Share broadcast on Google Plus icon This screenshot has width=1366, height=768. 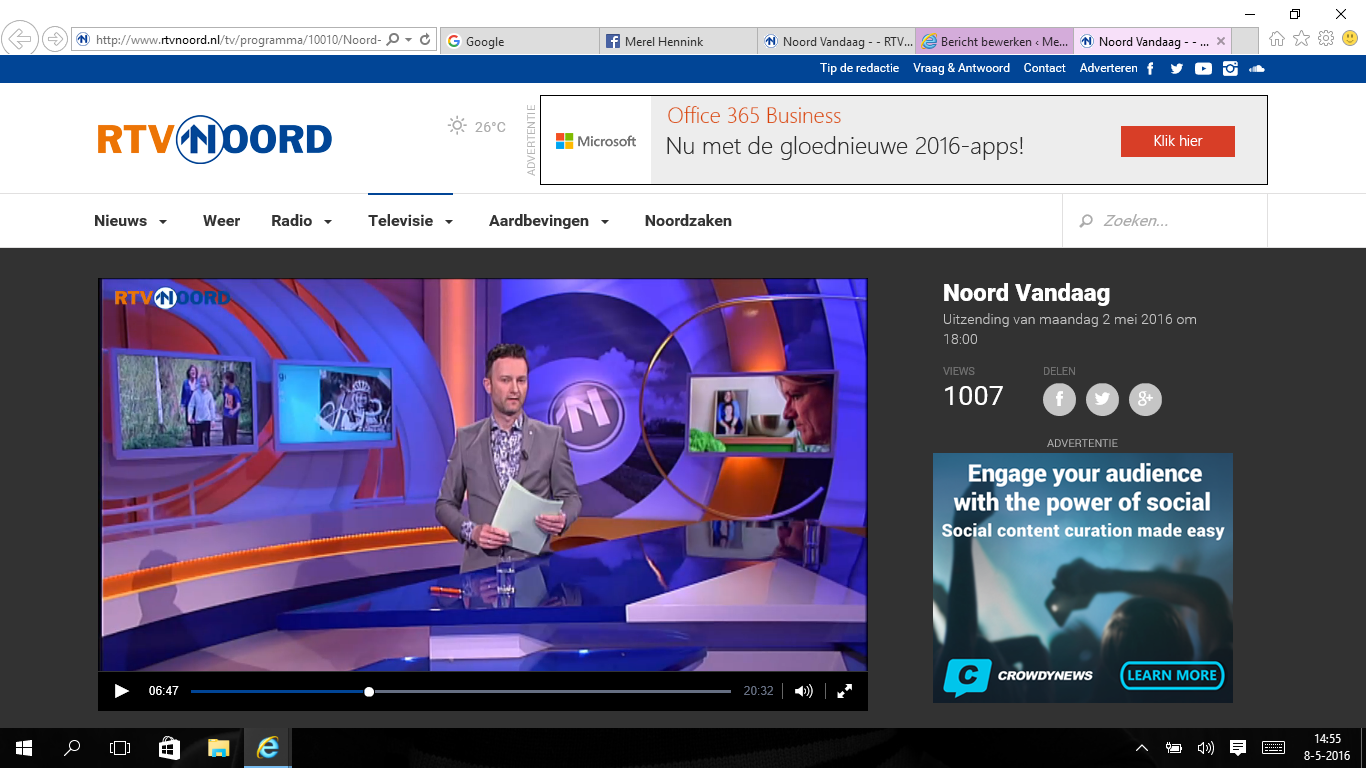[x=1145, y=399]
